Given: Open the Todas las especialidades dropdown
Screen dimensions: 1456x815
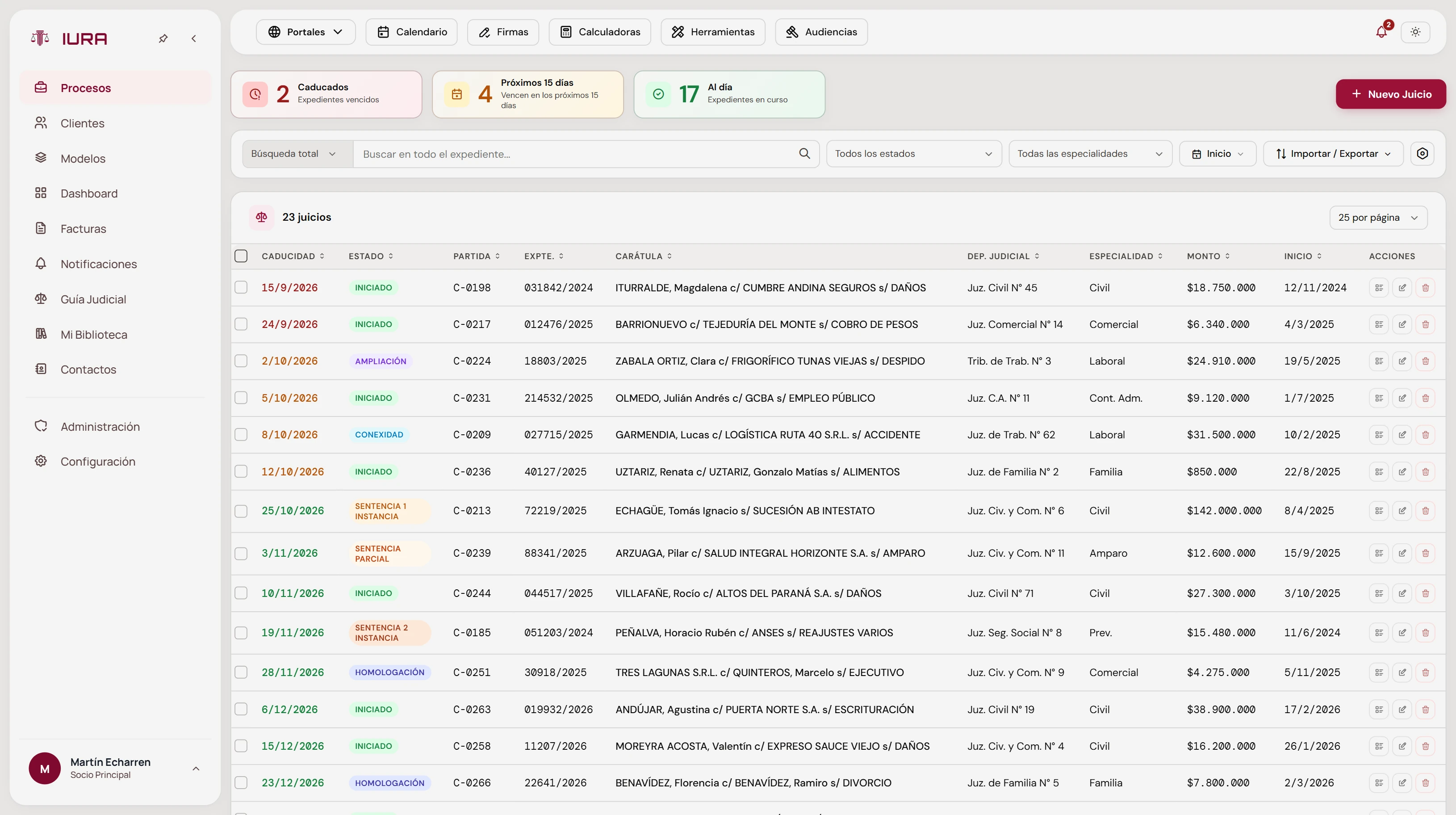Looking at the screenshot, I should pyautogui.click(x=1090, y=154).
